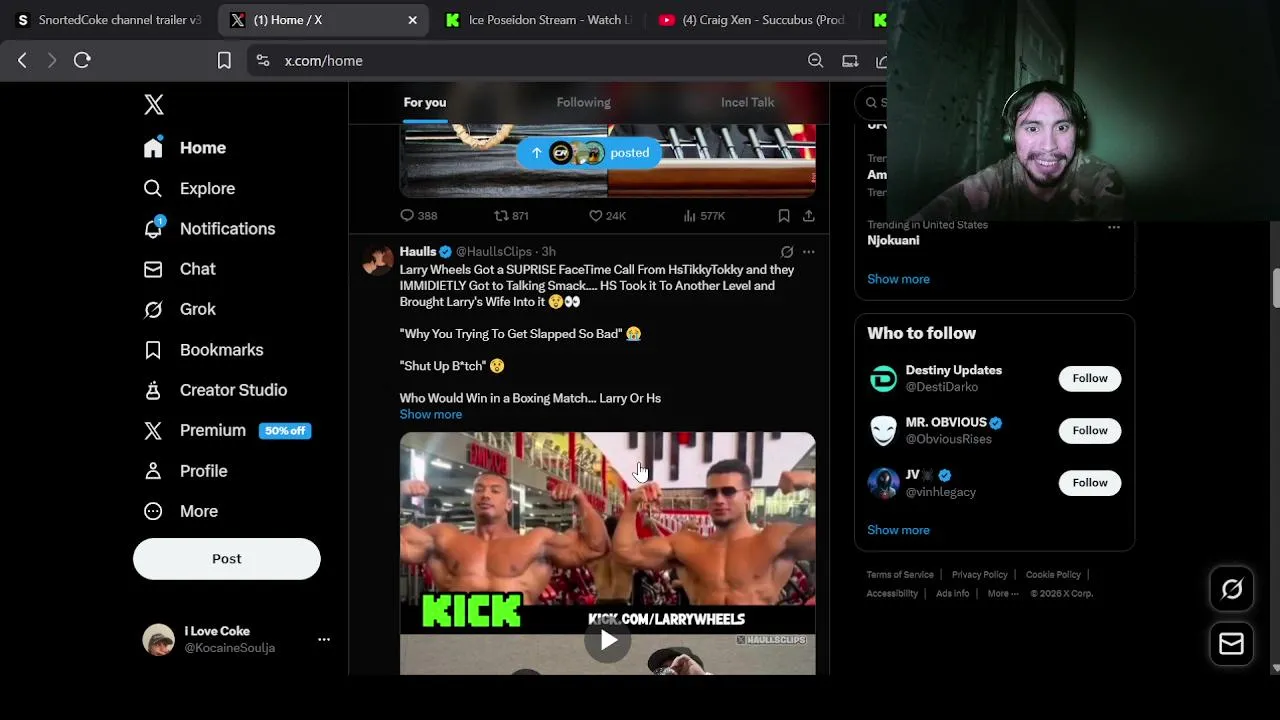Follow JV @vinhlegacy
1280x720 pixels.
click(x=1090, y=482)
